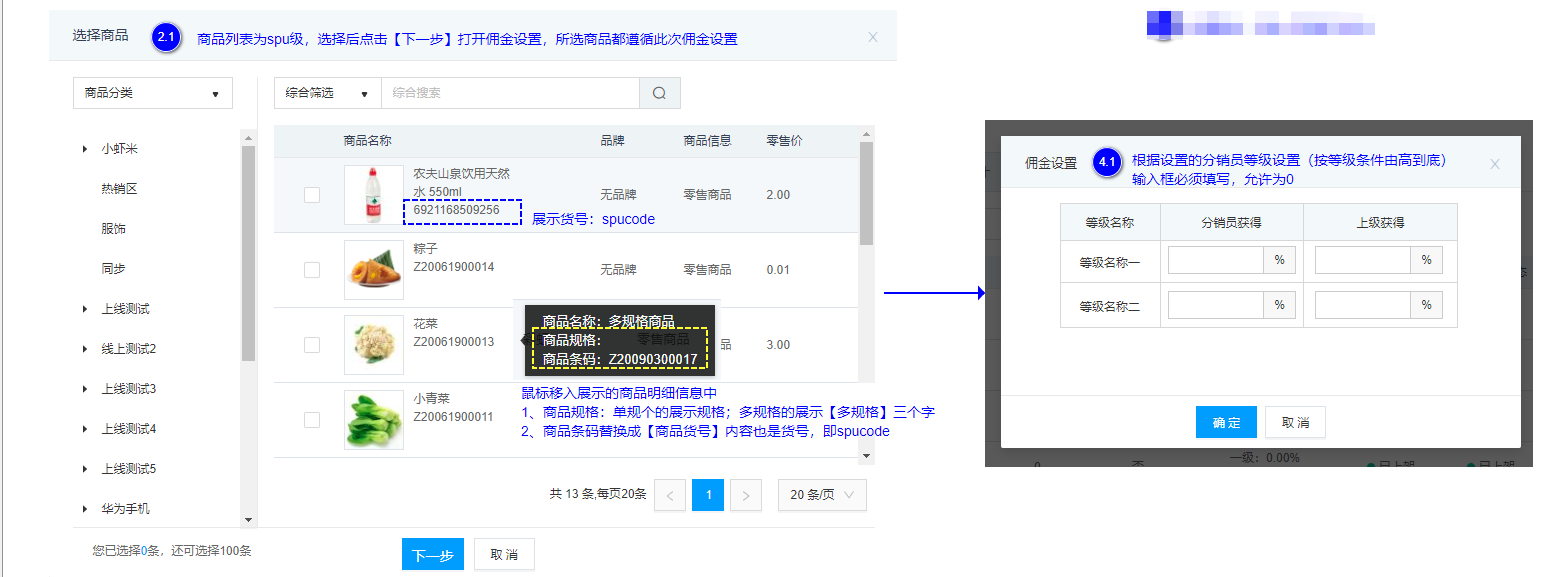Open the 20 条/页 page size dropdown
The width and height of the screenshot is (1564, 577).
821,495
